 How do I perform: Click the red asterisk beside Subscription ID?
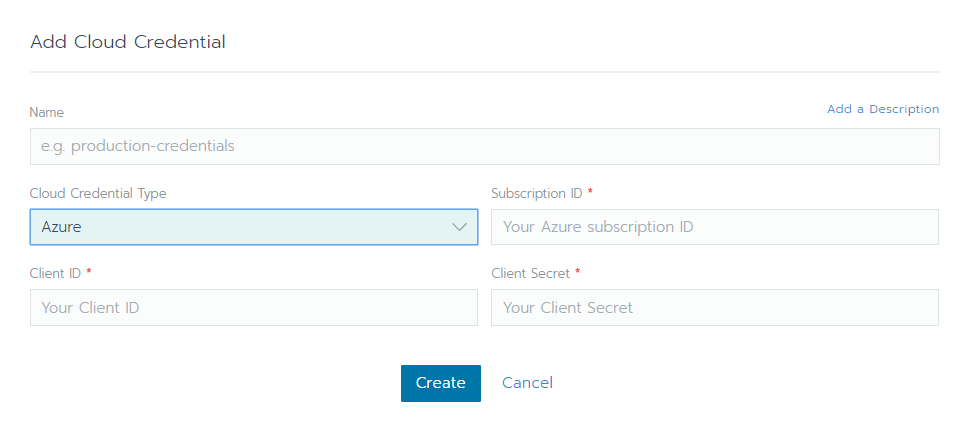pos(590,192)
